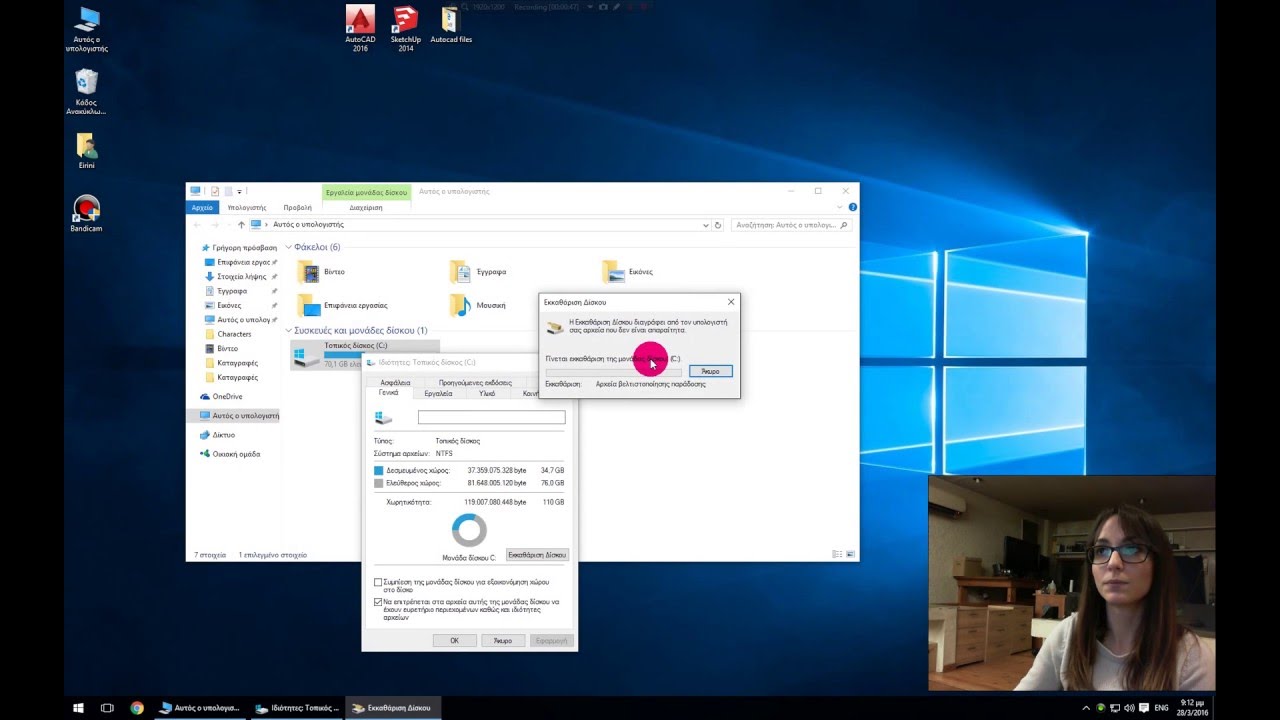Click the Explorer search box

click(x=791, y=225)
